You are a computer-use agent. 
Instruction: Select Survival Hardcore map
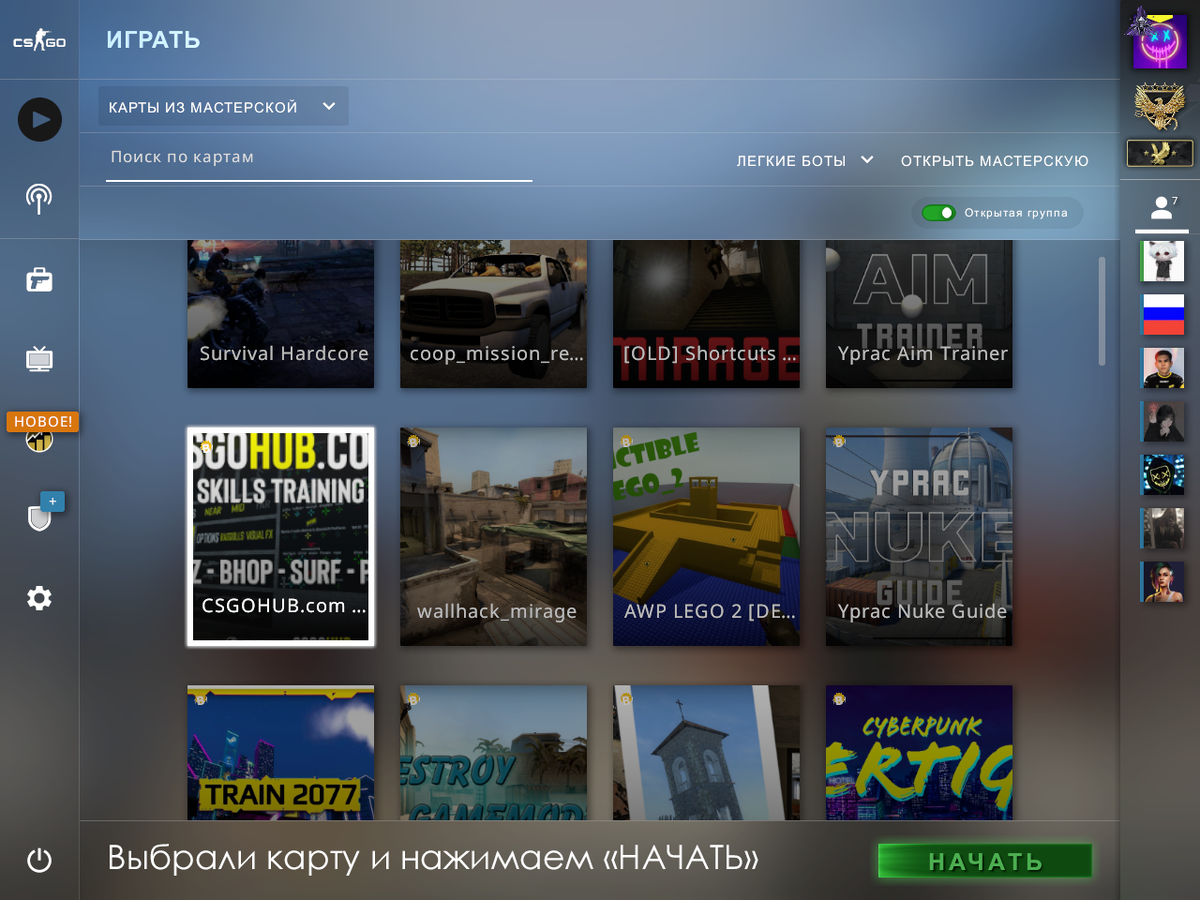point(281,314)
